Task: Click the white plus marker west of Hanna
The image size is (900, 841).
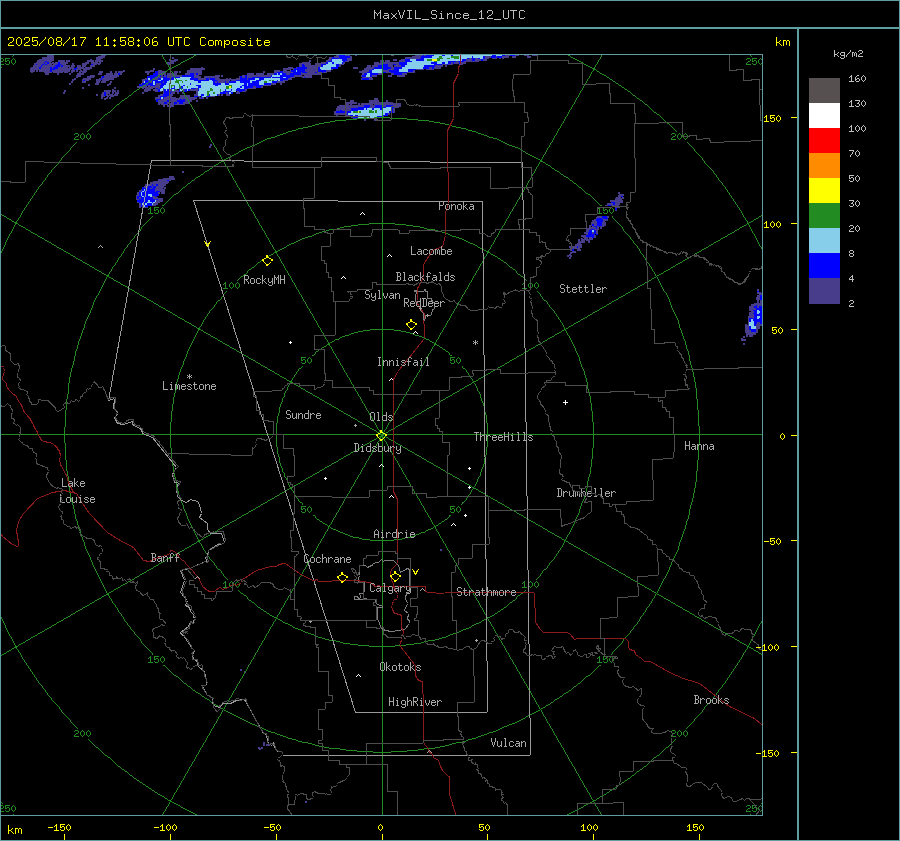Action: [565, 402]
